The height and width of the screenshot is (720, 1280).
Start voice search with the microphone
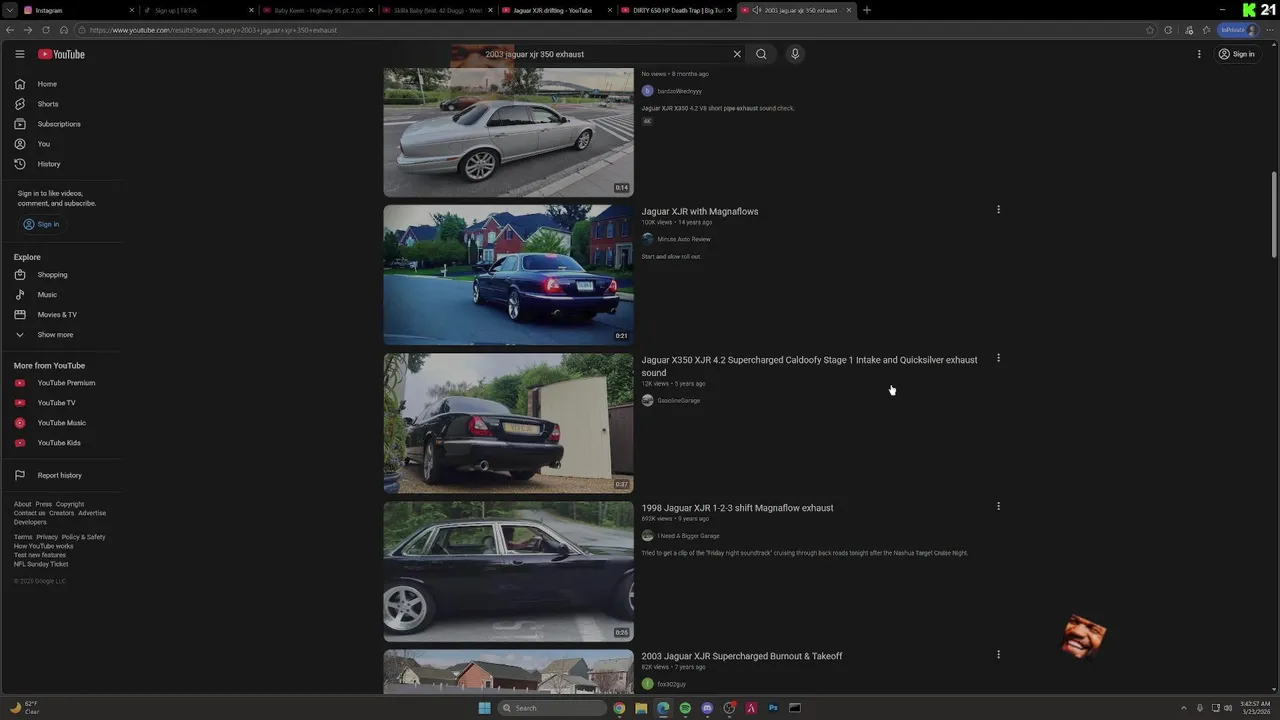pyautogui.click(x=795, y=54)
